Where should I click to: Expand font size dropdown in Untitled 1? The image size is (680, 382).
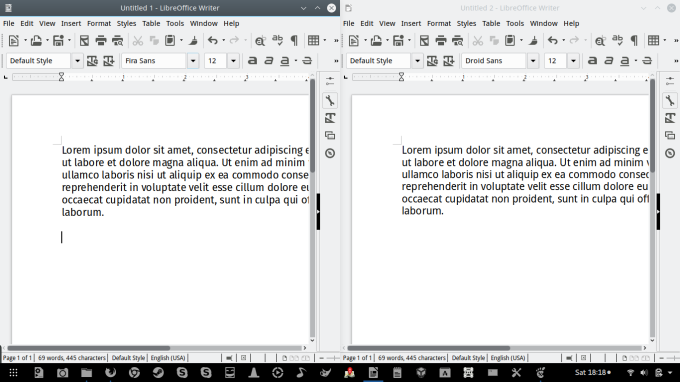(x=233, y=61)
